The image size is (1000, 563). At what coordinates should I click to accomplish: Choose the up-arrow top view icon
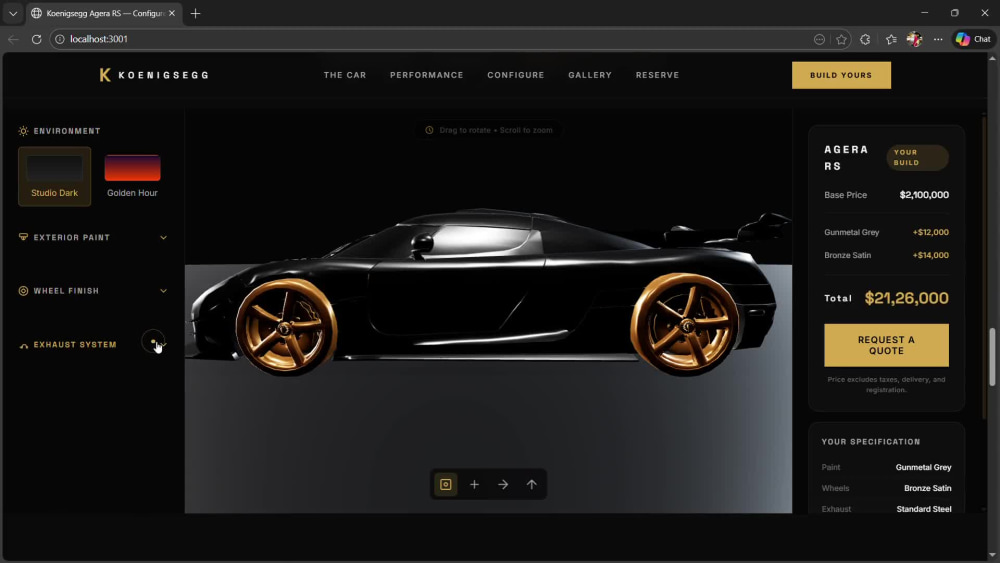[532, 485]
